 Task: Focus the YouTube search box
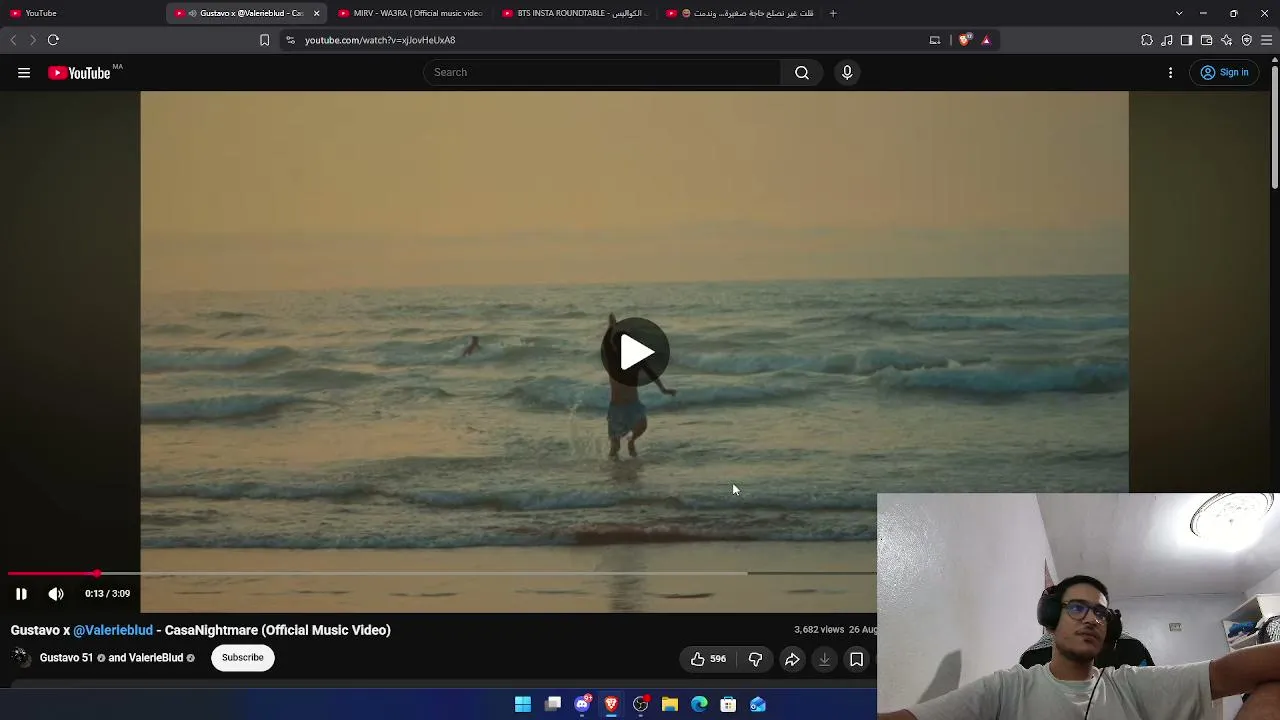pyautogui.click(x=603, y=72)
